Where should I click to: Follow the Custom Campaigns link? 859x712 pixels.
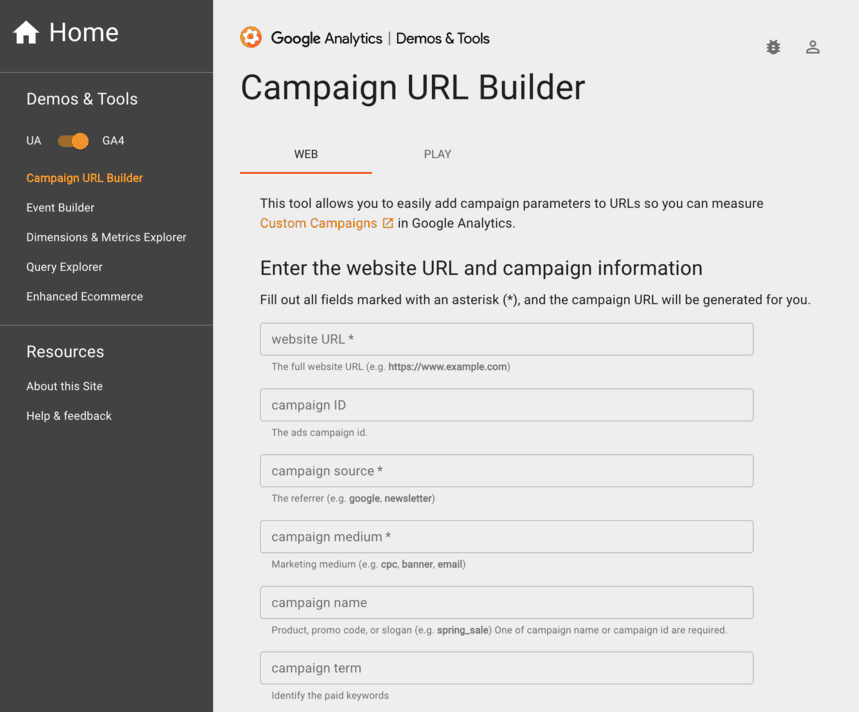click(318, 223)
